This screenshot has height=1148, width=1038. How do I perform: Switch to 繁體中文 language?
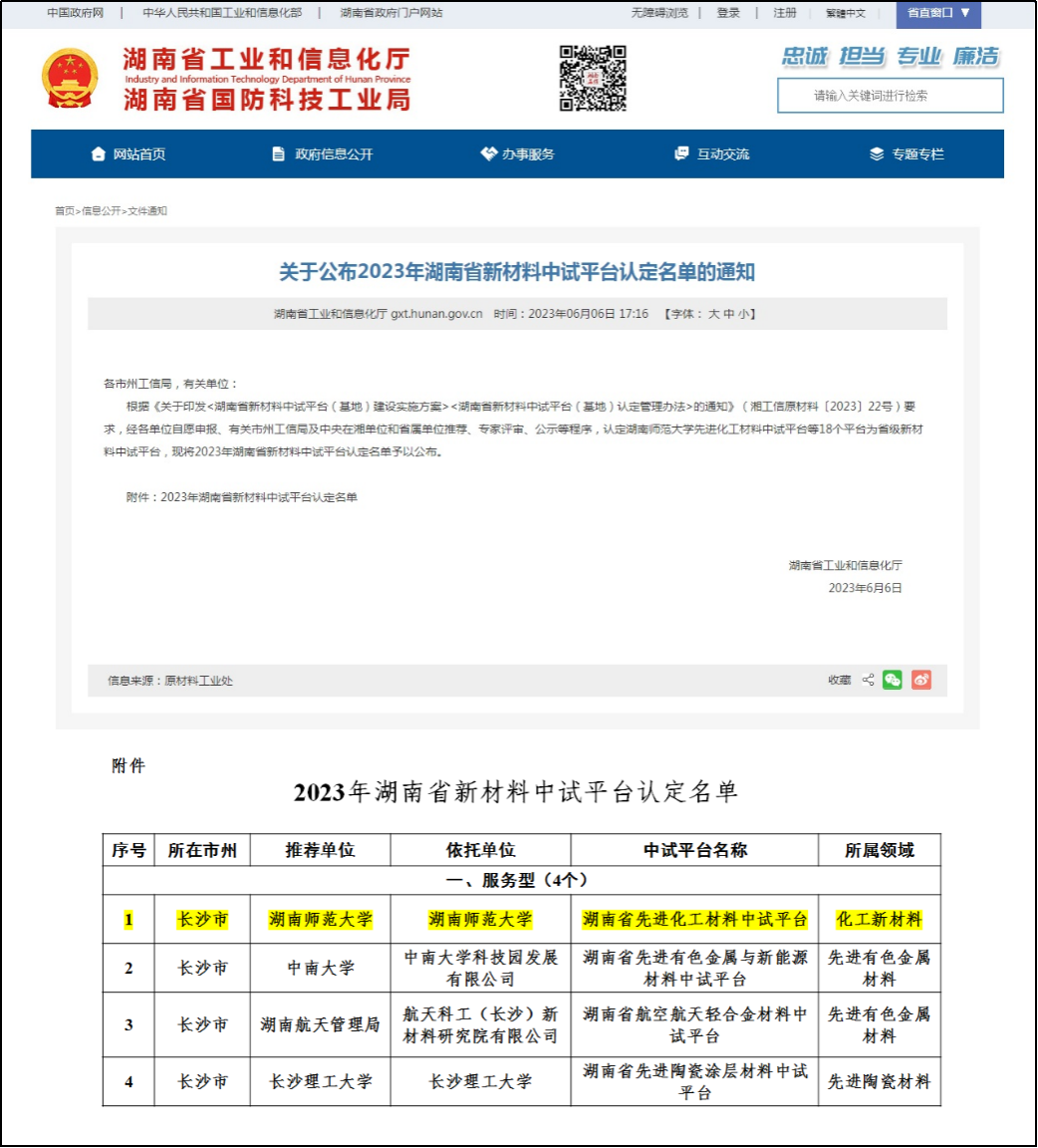click(846, 13)
